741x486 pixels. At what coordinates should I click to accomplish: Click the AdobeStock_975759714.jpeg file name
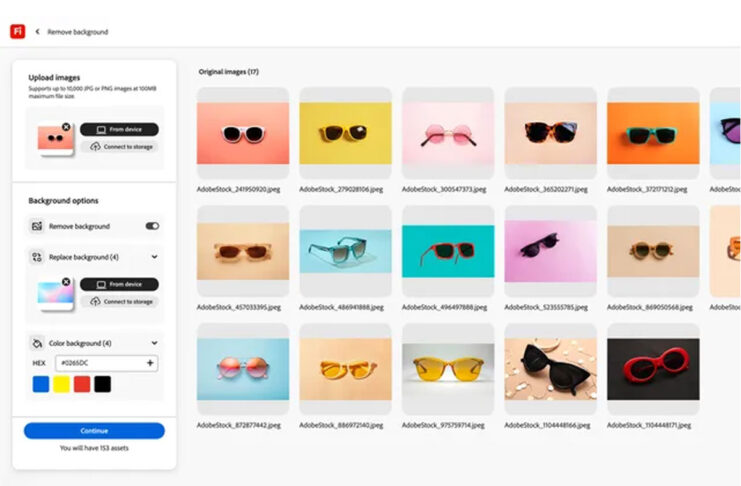pyautogui.click(x=443, y=425)
